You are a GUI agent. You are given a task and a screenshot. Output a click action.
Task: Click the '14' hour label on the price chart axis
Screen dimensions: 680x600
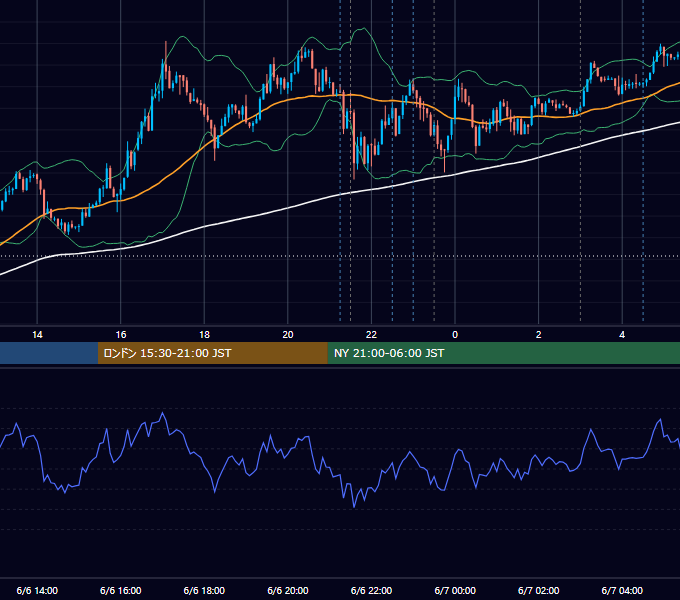coord(37,335)
